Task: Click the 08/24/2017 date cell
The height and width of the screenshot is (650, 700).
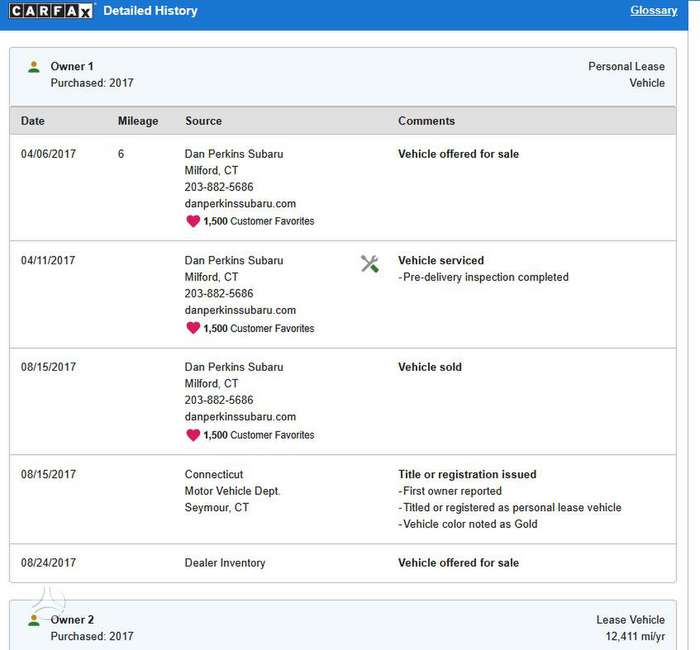Action: [x=48, y=563]
